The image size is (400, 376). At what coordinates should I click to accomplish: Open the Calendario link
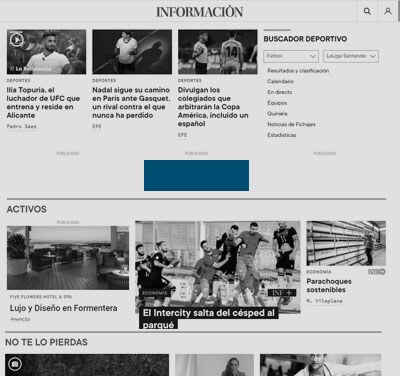point(280,81)
